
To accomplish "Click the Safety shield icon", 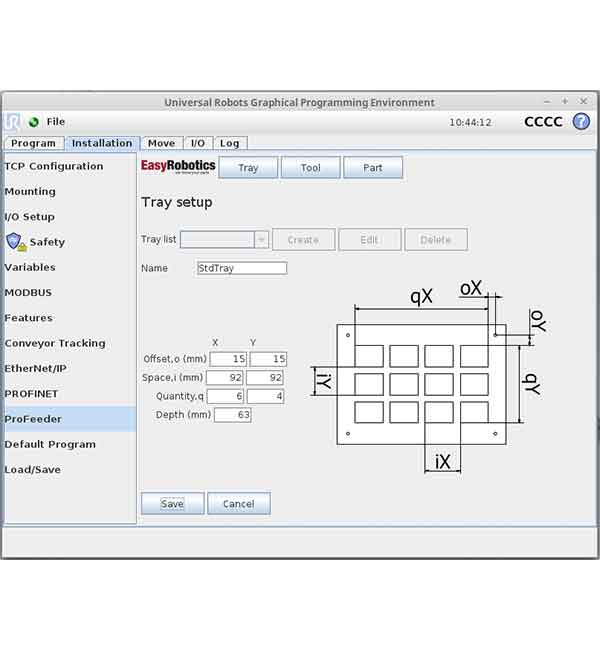I will (16, 242).
